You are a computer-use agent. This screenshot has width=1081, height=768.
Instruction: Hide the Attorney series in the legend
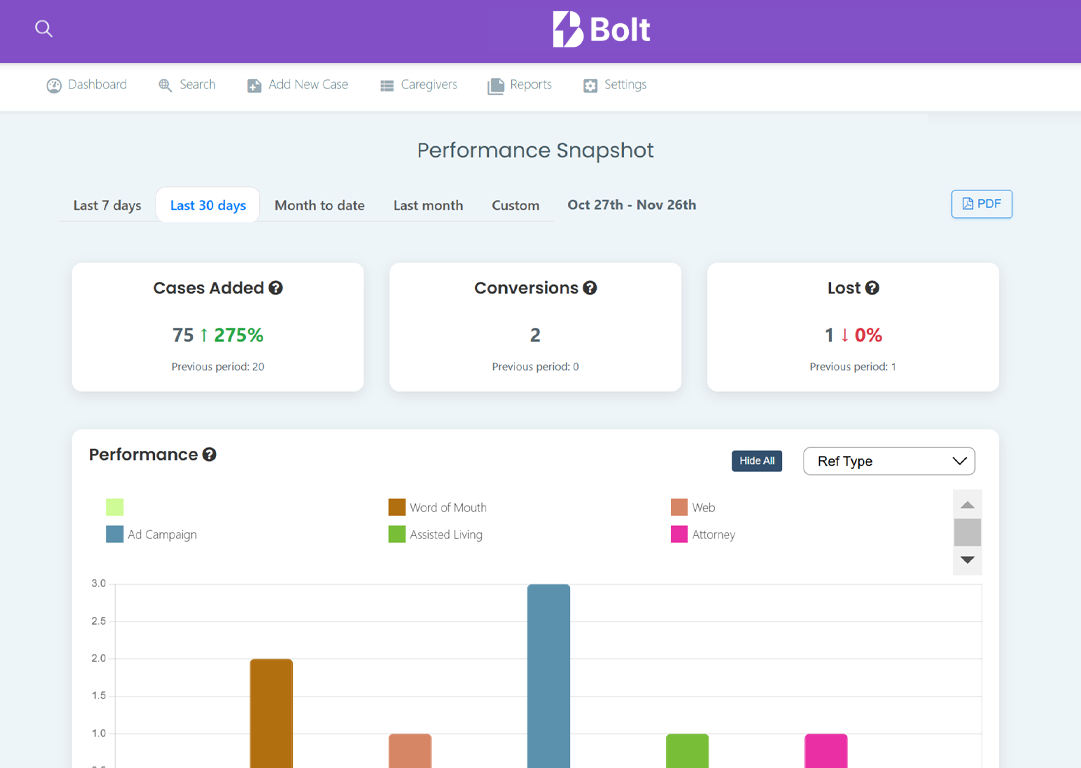tap(703, 534)
